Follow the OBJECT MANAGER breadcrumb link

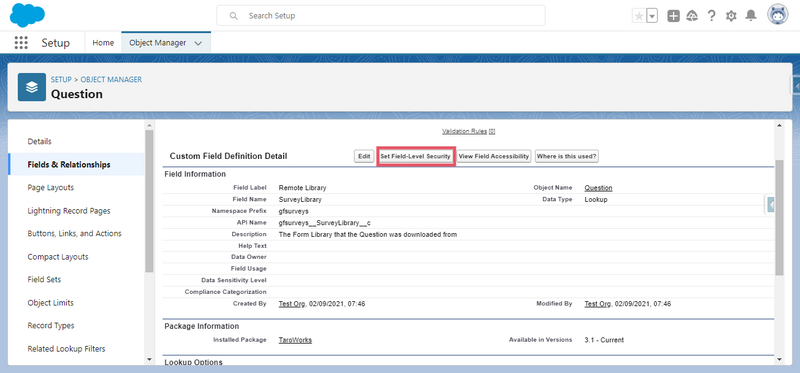point(111,80)
